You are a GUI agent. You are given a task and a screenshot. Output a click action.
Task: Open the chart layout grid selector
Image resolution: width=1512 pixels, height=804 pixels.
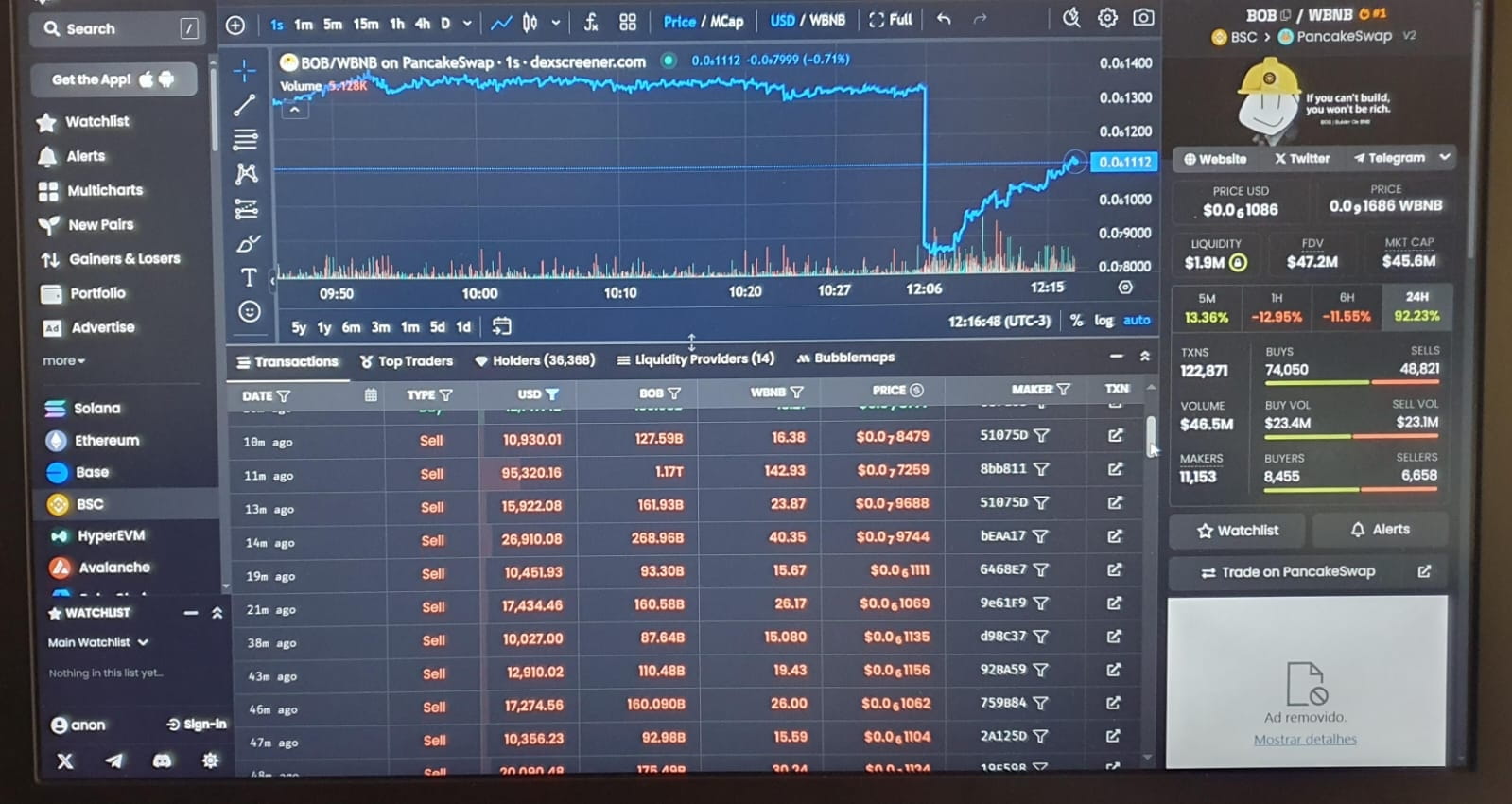[628, 22]
